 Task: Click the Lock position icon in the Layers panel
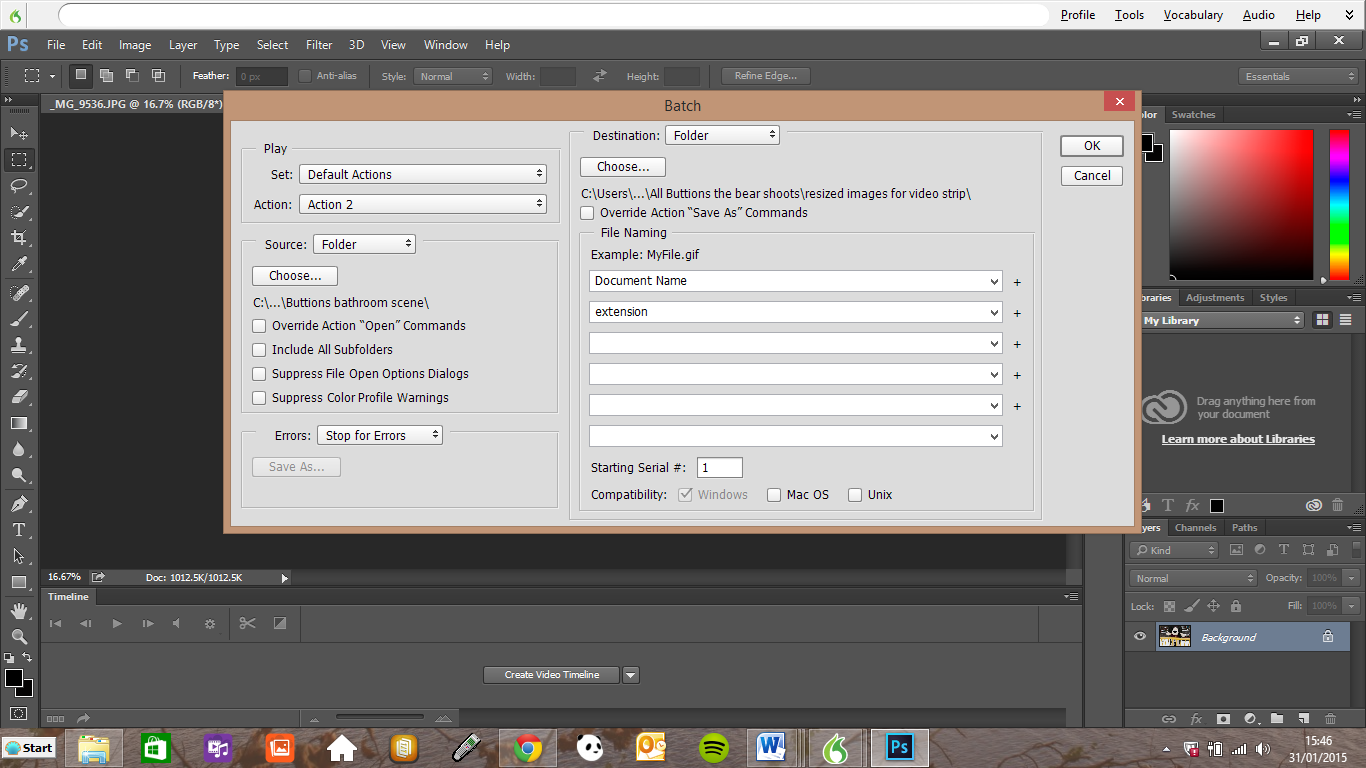coord(1214,605)
